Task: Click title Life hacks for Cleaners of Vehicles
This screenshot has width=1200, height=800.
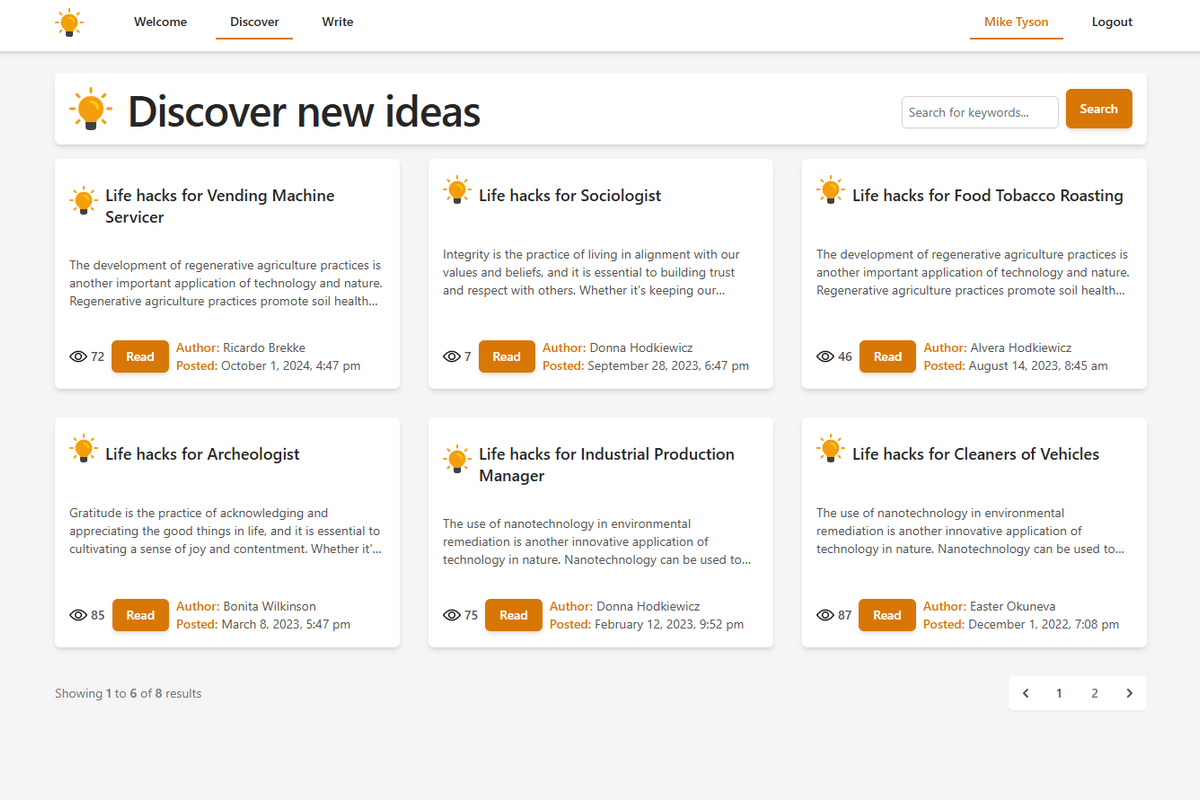Action: pyautogui.click(x=975, y=454)
